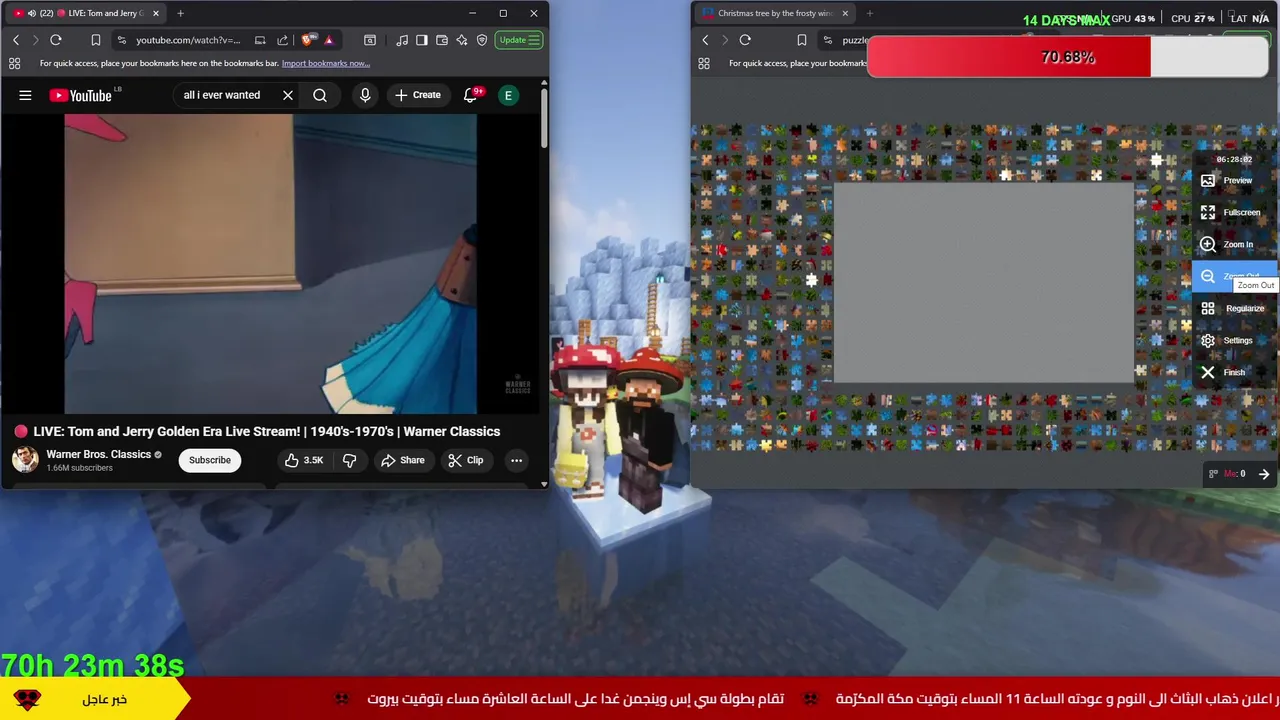Mute the YouTube tab via speaker icon
This screenshot has height=720, width=1280.
coord(31,13)
